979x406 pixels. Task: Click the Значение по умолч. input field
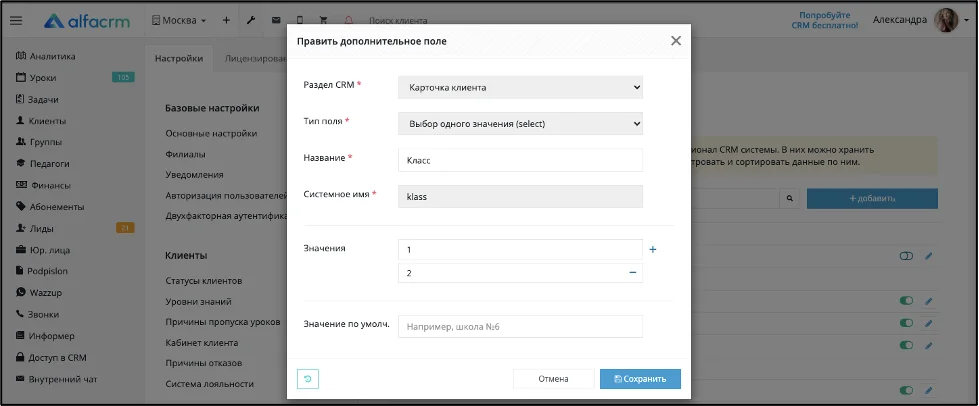(520, 326)
